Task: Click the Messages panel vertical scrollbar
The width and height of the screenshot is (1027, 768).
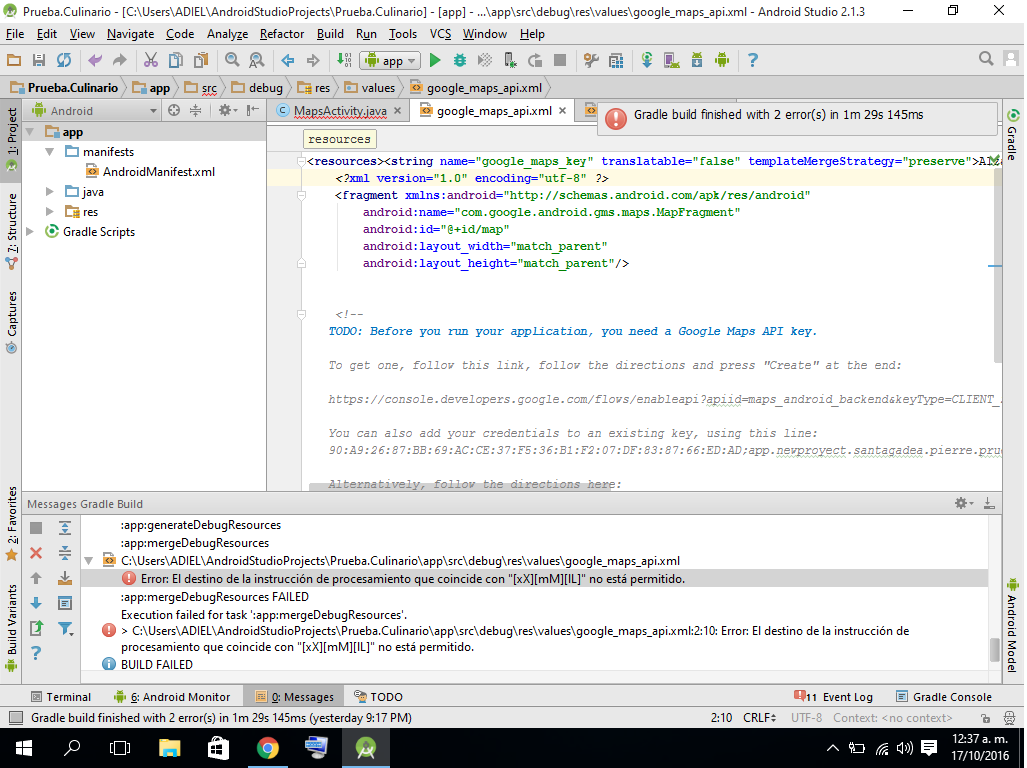Action: click(x=995, y=649)
